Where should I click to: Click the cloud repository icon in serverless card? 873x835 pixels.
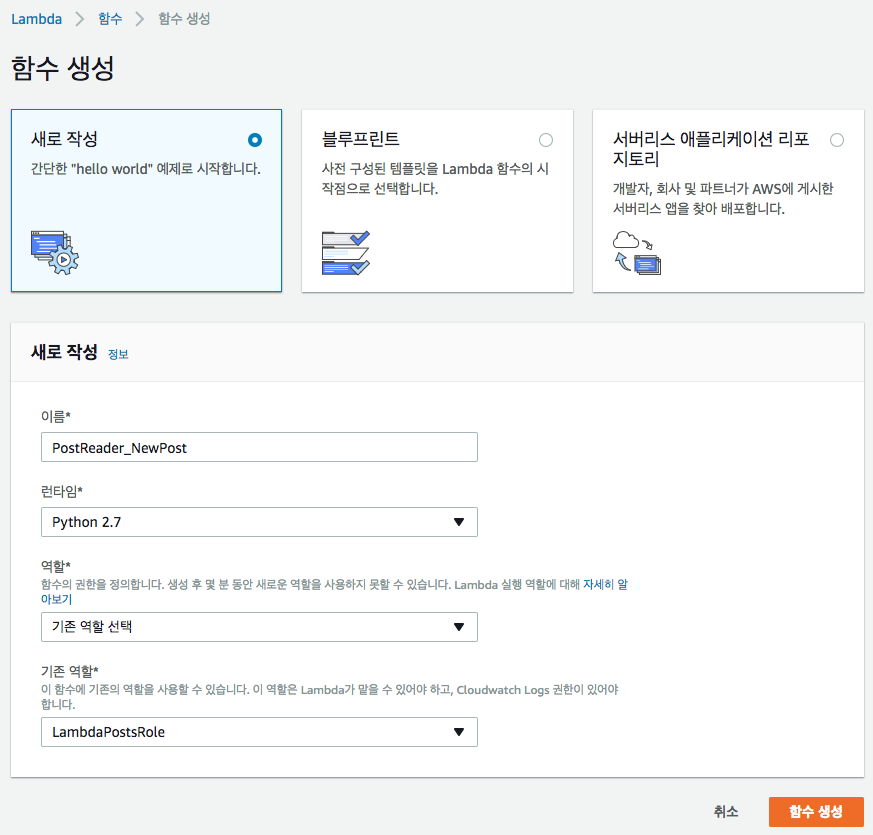(637, 253)
